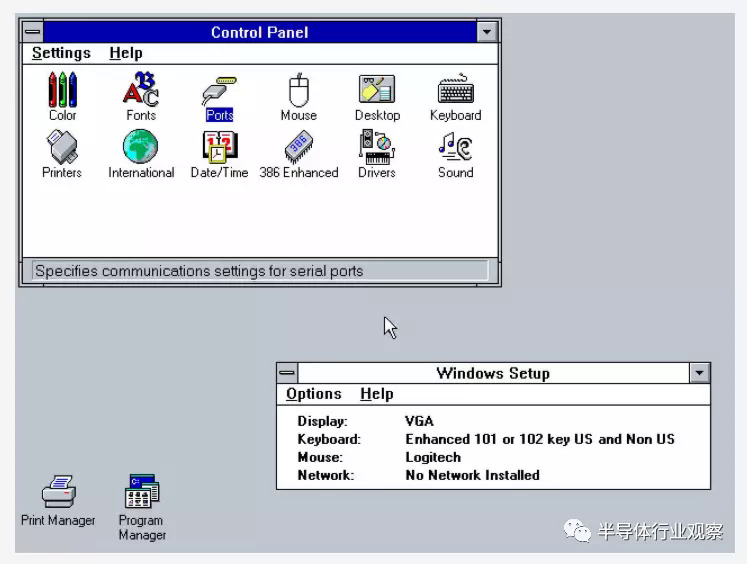This screenshot has height=564, width=747.
Task: Open the Printers icon
Action: pos(62,148)
